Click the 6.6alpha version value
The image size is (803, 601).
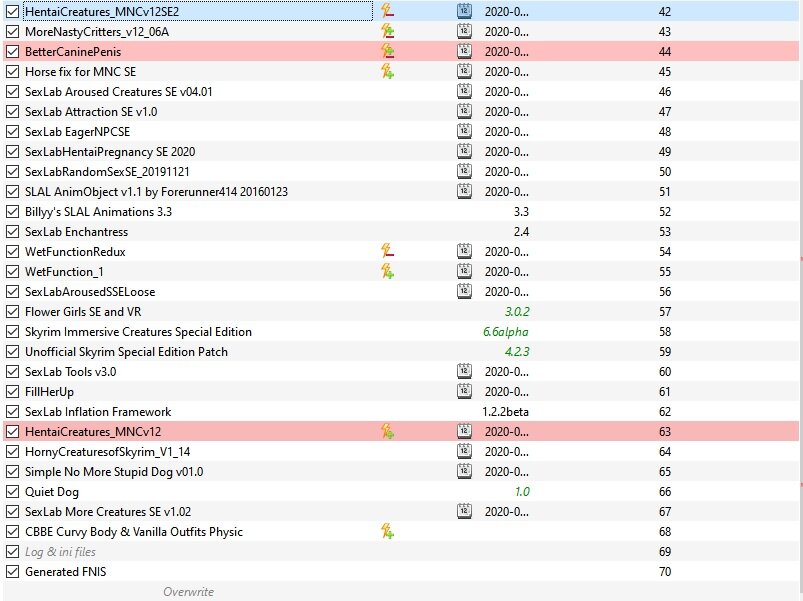point(505,331)
